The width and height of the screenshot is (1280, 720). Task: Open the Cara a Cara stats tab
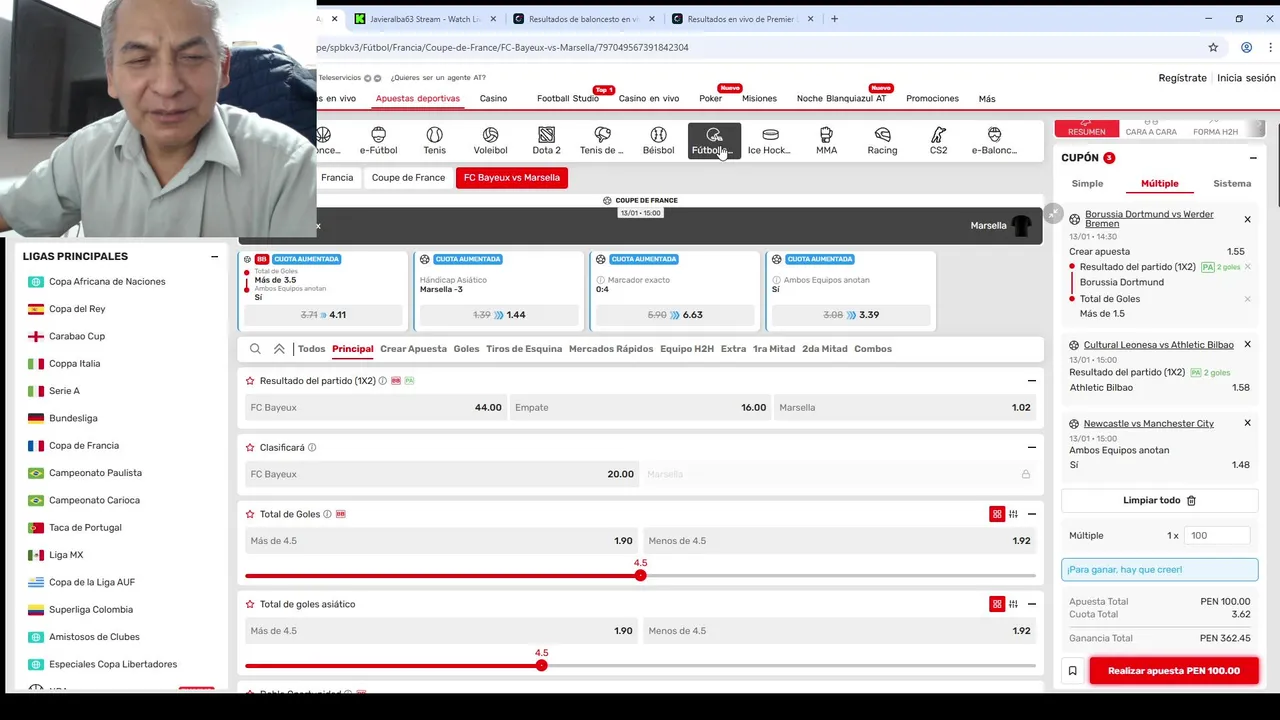pyautogui.click(x=1151, y=128)
